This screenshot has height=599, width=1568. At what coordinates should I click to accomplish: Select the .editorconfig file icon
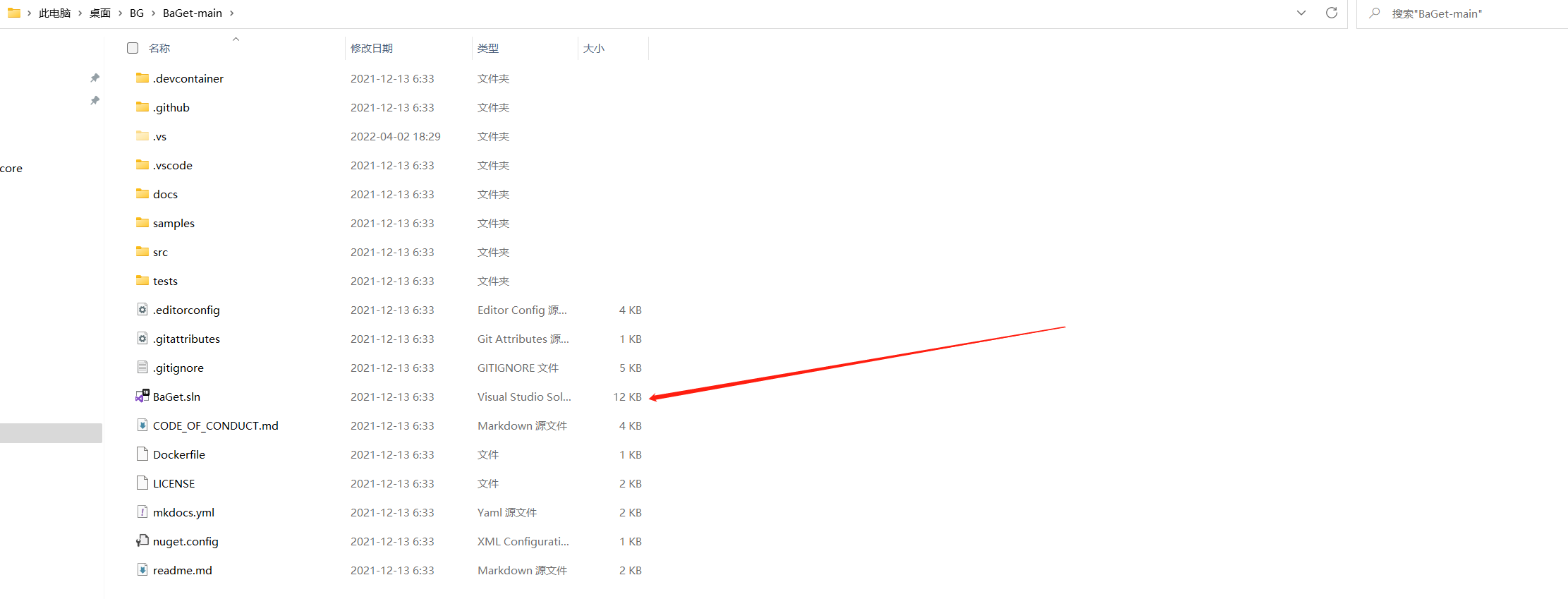[142, 310]
